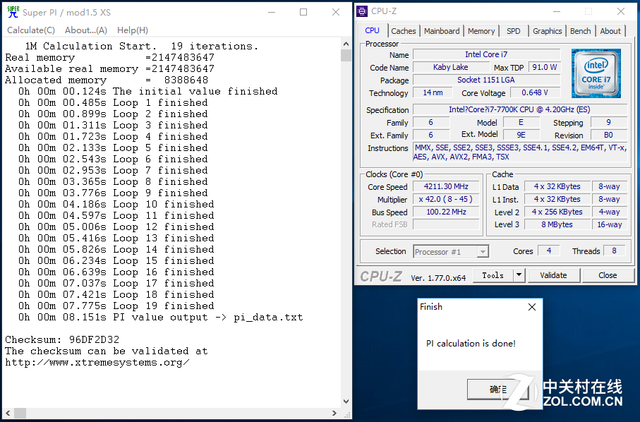
Task: Open the Graphics tab
Action: [547, 31]
